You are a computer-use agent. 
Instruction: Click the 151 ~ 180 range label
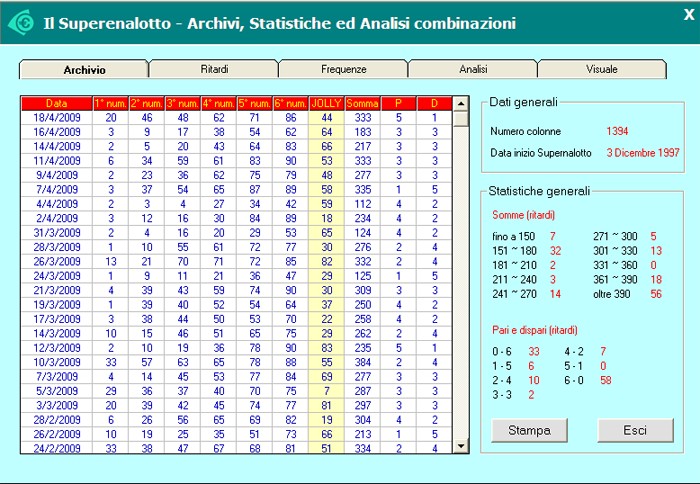click(514, 251)
